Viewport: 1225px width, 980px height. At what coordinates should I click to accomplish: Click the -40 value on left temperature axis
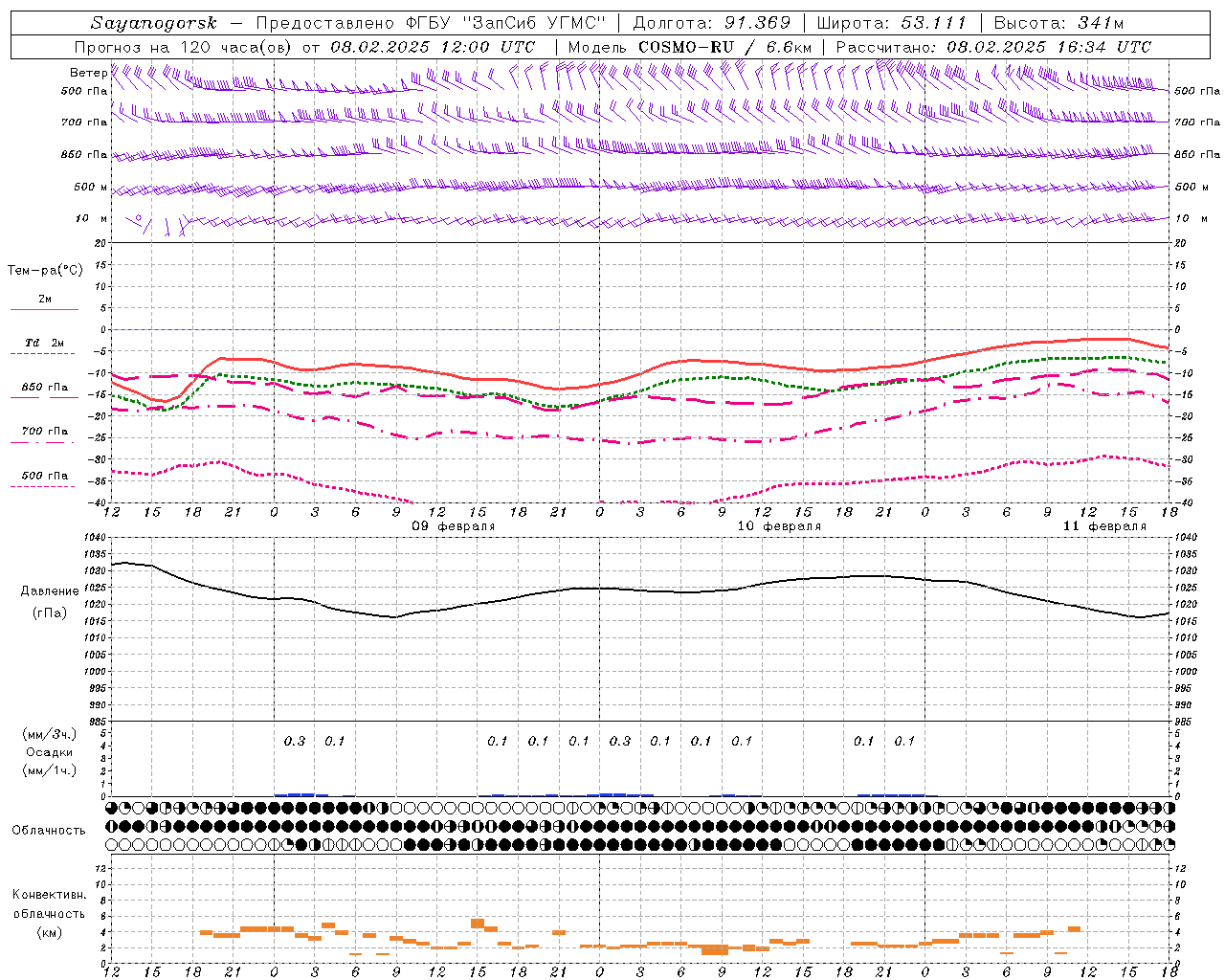[98, 503]
